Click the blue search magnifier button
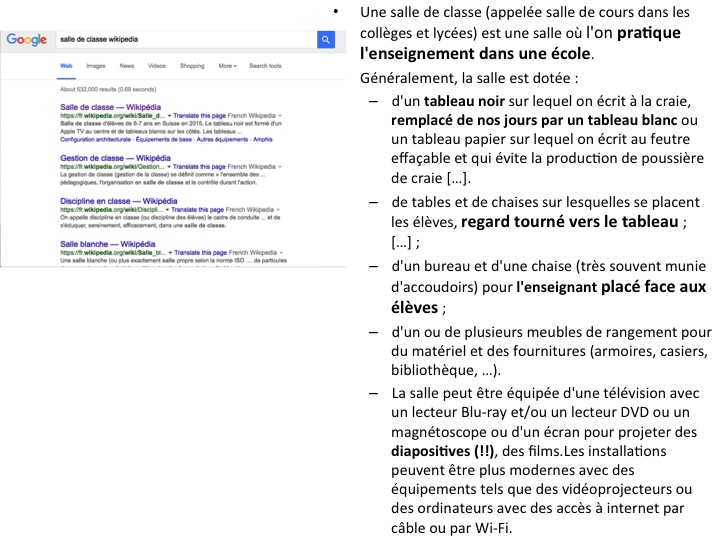Viewport: 720px width, 540px height. point(326,39)
